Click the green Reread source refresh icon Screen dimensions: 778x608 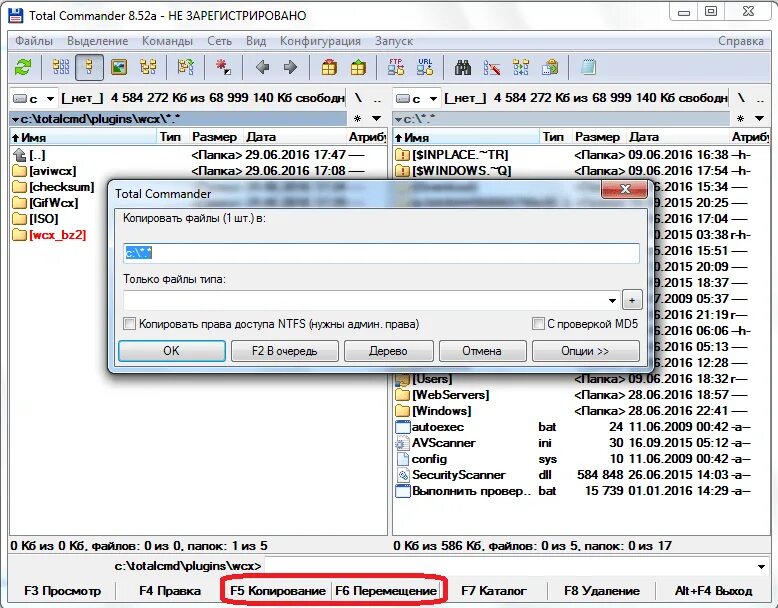[23, 67]
